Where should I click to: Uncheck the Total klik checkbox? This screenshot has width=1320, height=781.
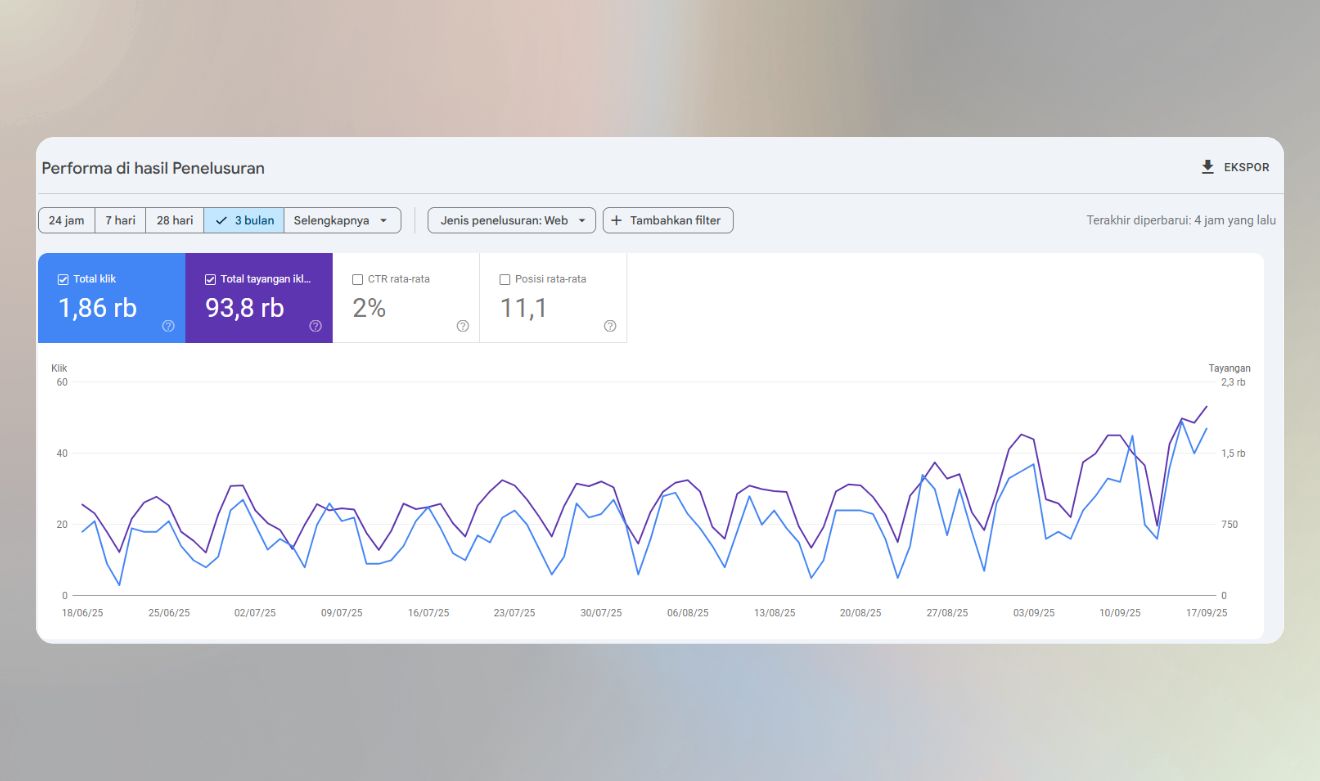[x=63, y=280]
